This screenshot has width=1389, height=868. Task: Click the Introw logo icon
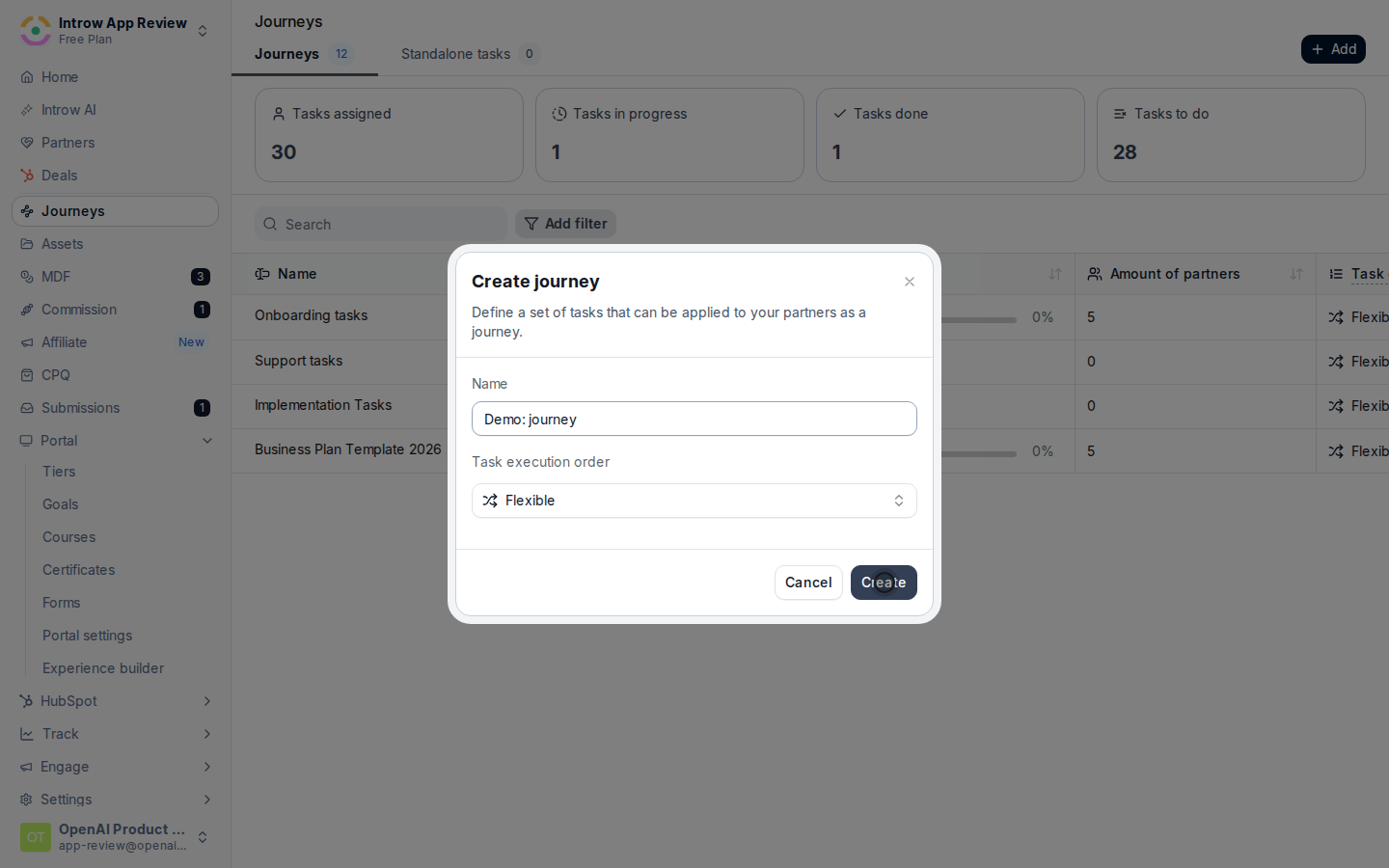pyautogui.click(x=36, y=31)
